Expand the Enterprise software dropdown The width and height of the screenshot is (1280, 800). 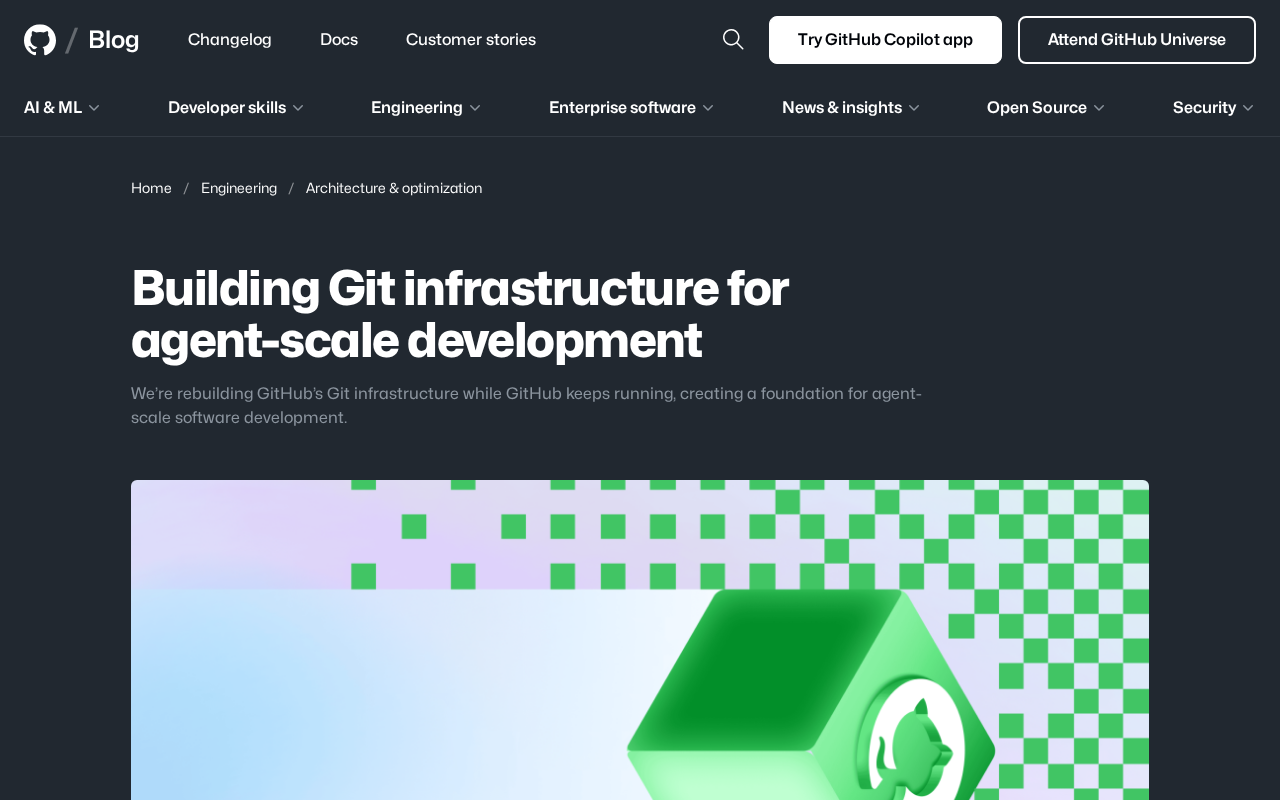tap(632, 107)
